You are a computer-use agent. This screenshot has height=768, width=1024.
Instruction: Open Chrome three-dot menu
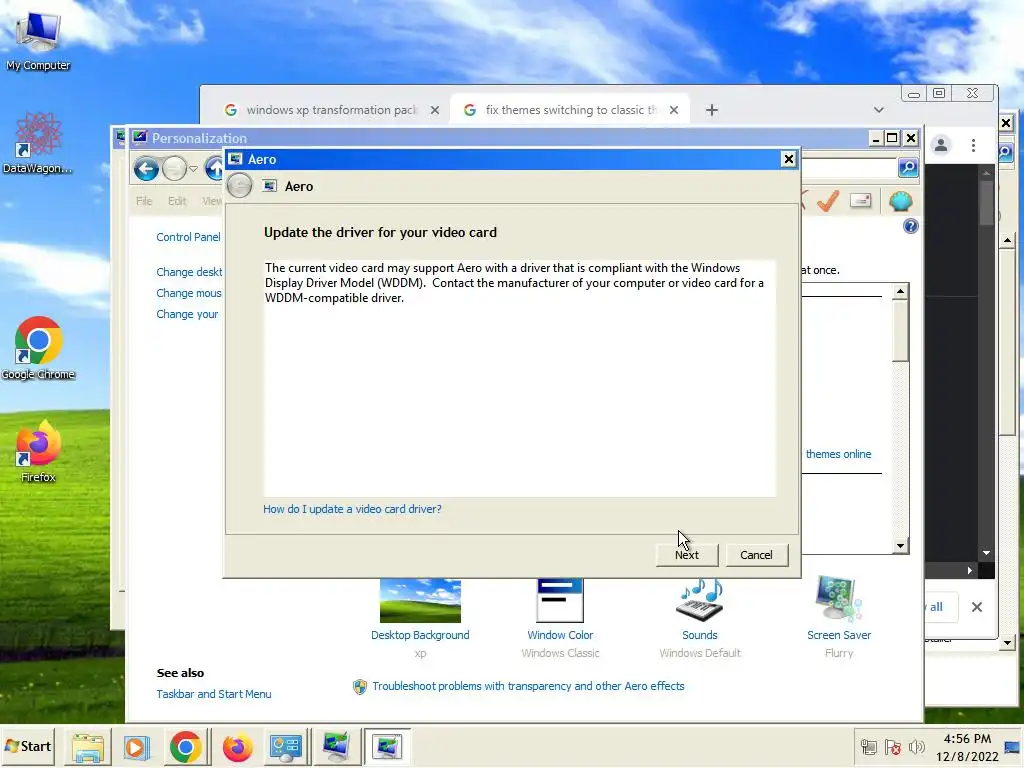(973, 145)
